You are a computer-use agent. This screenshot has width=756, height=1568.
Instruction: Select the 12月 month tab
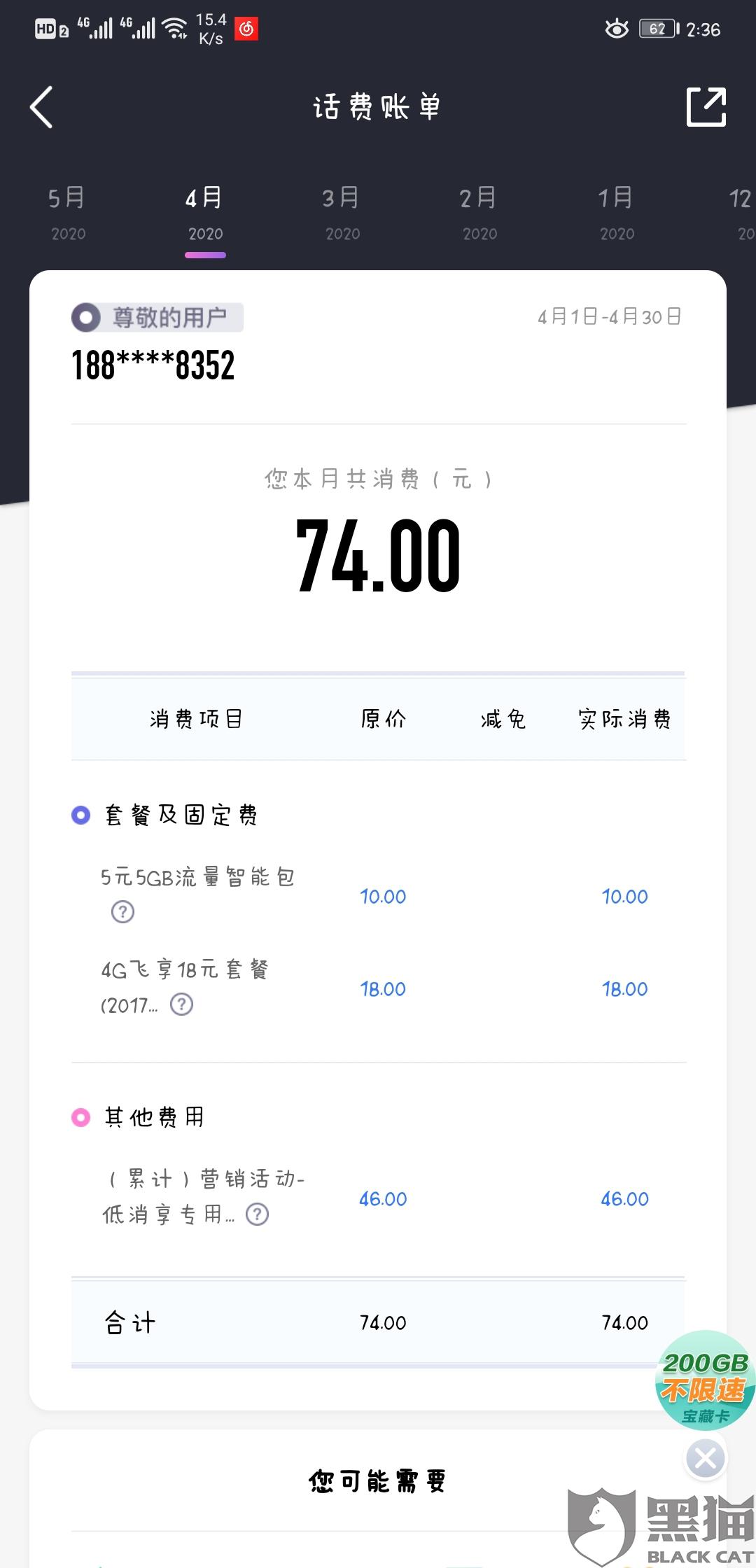pos(741,213)
